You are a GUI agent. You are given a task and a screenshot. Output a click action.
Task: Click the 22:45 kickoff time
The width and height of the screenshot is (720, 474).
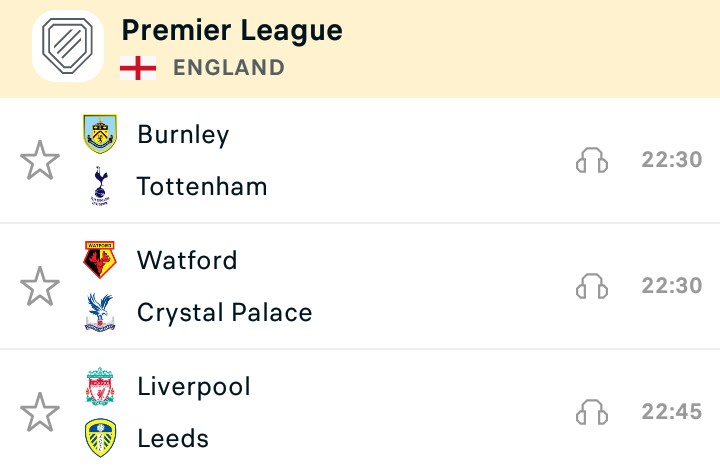(672, 411)
